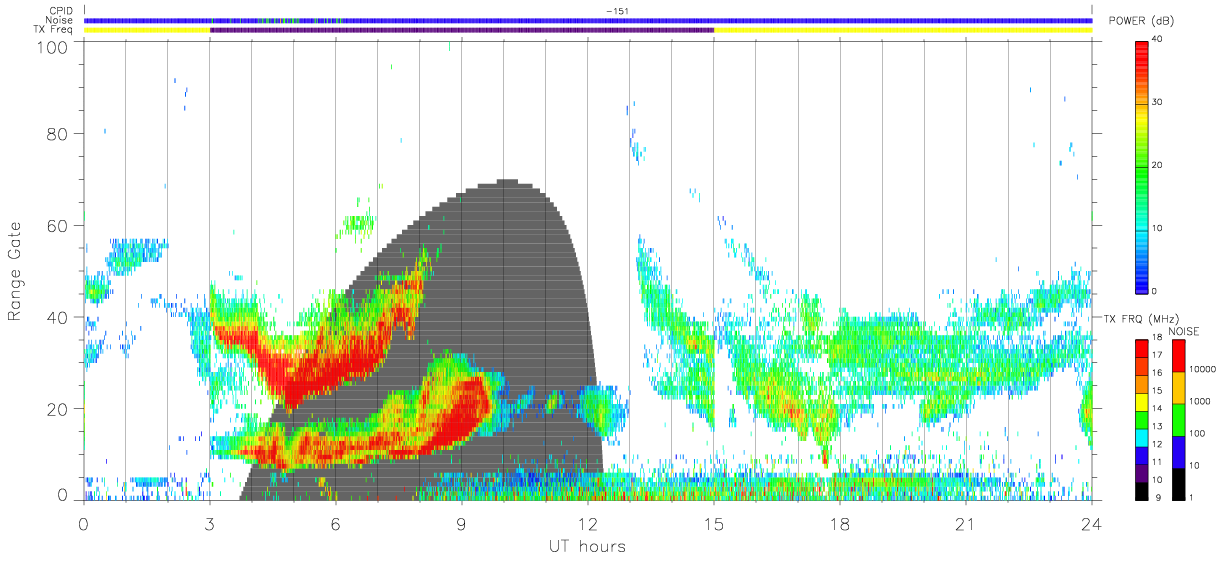The image size is (1228, 567).
Task: Click the 40 tick on the POWER scale
Action: (x=1159, y=40)
